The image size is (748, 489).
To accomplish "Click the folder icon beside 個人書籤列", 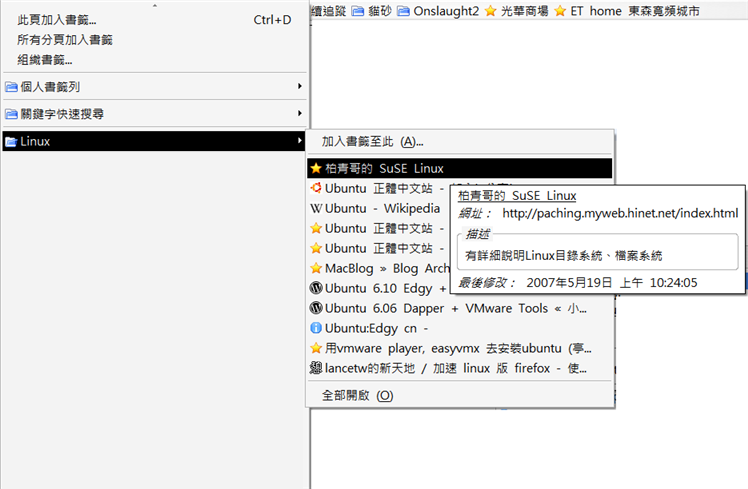I will pos(11,87).
